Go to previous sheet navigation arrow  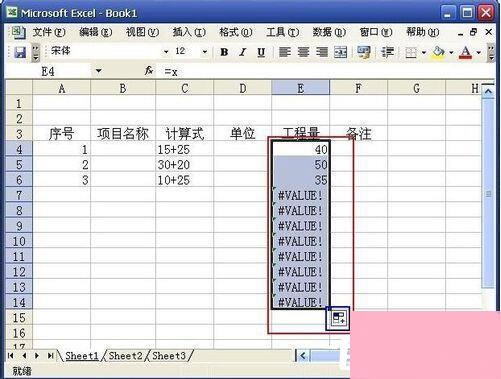[24, 356]
